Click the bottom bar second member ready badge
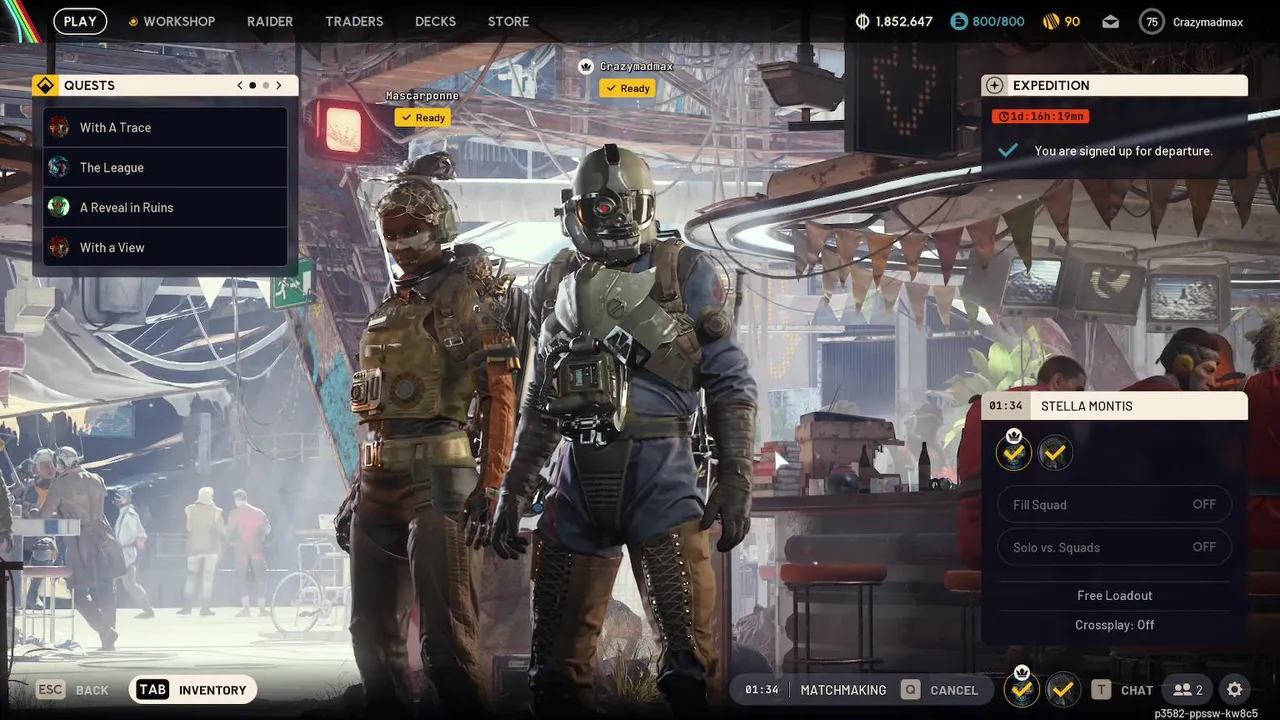The height and width of the screenshot is (720, 1280). click(1062, 689)
